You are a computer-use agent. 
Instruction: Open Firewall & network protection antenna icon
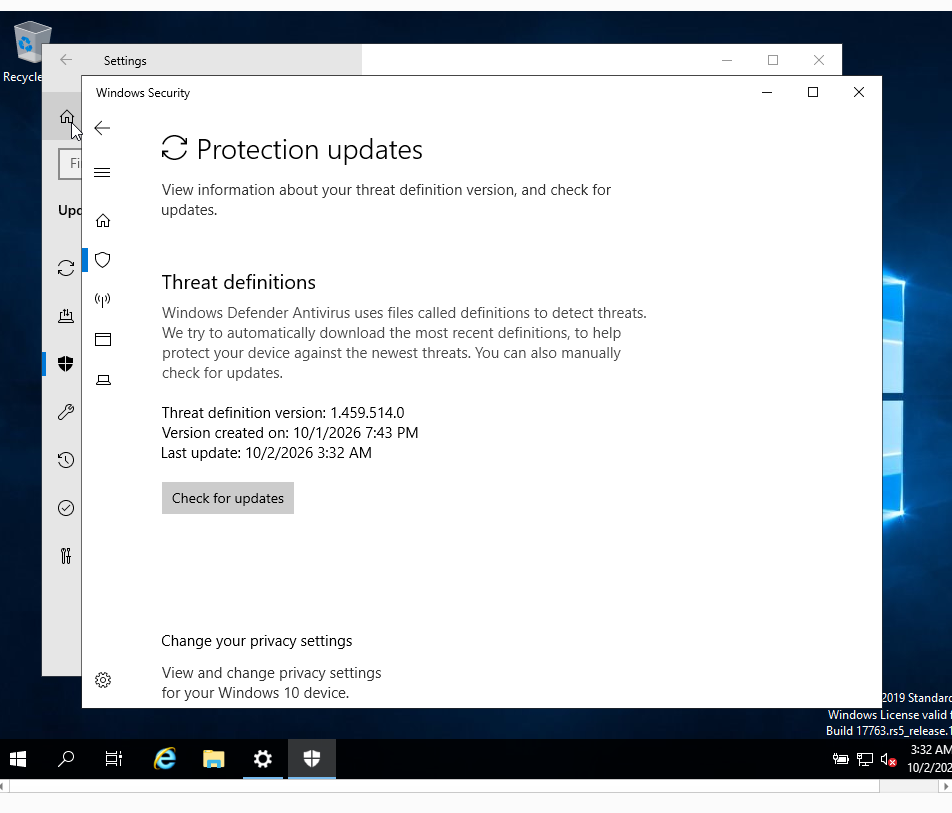[x=103, y=300]
